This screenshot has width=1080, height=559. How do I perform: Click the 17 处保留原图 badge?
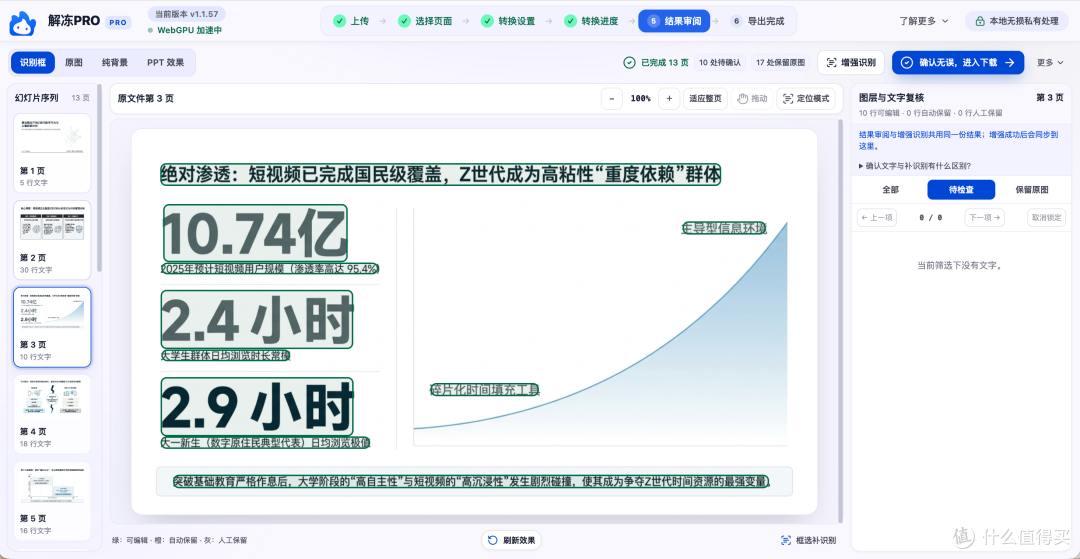(x=780, y=63)
